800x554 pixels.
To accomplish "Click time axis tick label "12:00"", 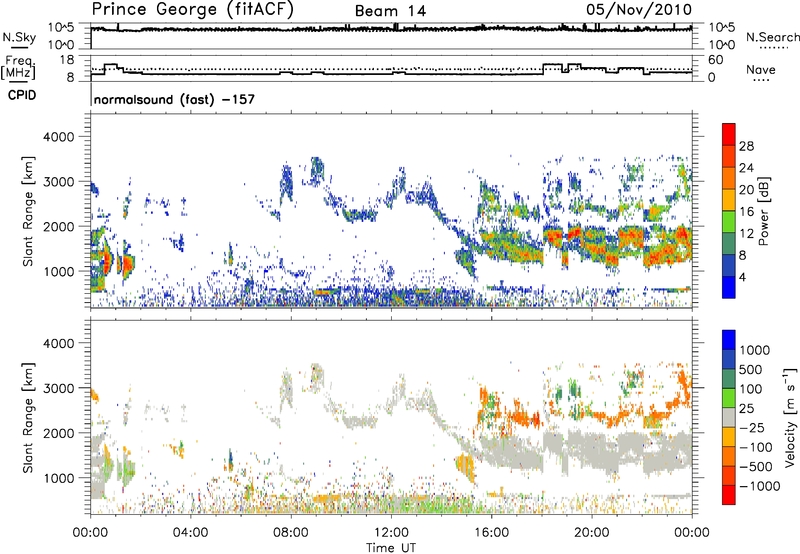I will pos(391,533).
